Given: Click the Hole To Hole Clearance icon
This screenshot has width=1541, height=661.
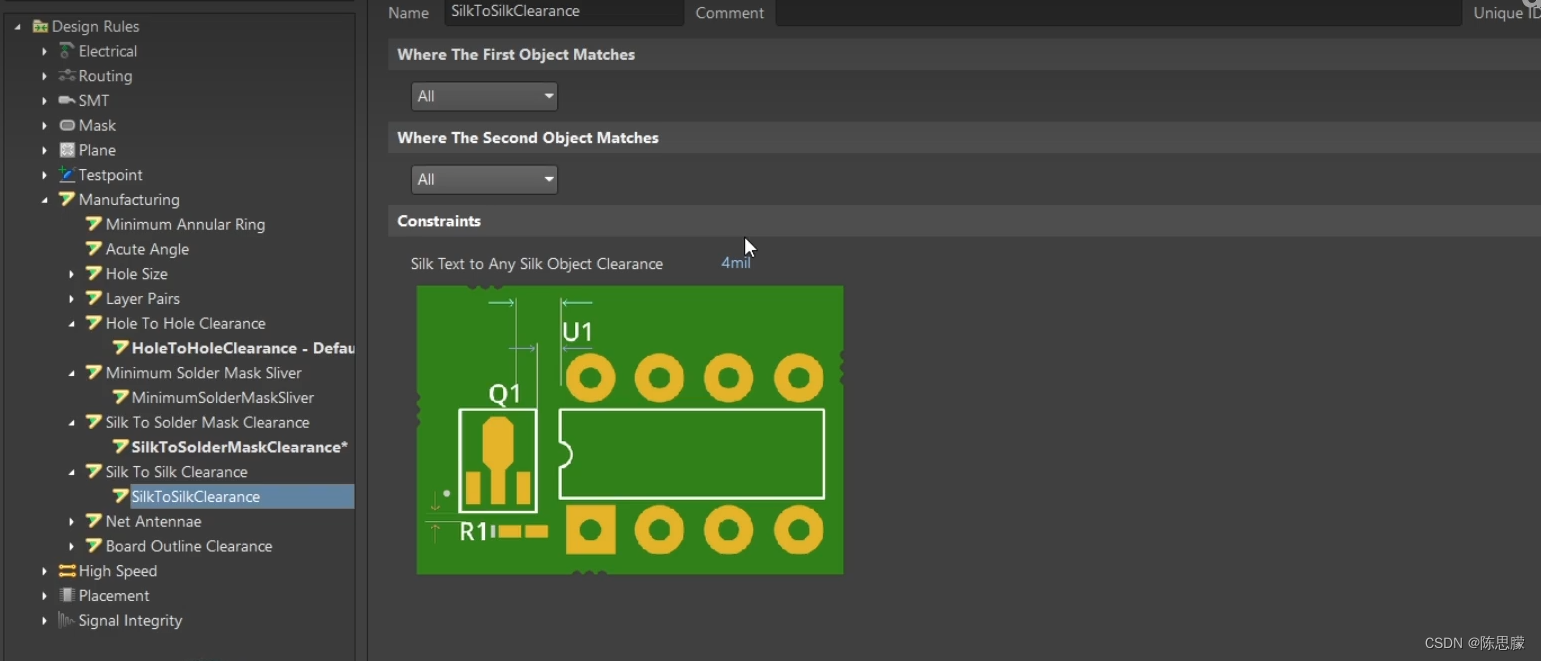Looking at the screenshot, I should (94, 323).
